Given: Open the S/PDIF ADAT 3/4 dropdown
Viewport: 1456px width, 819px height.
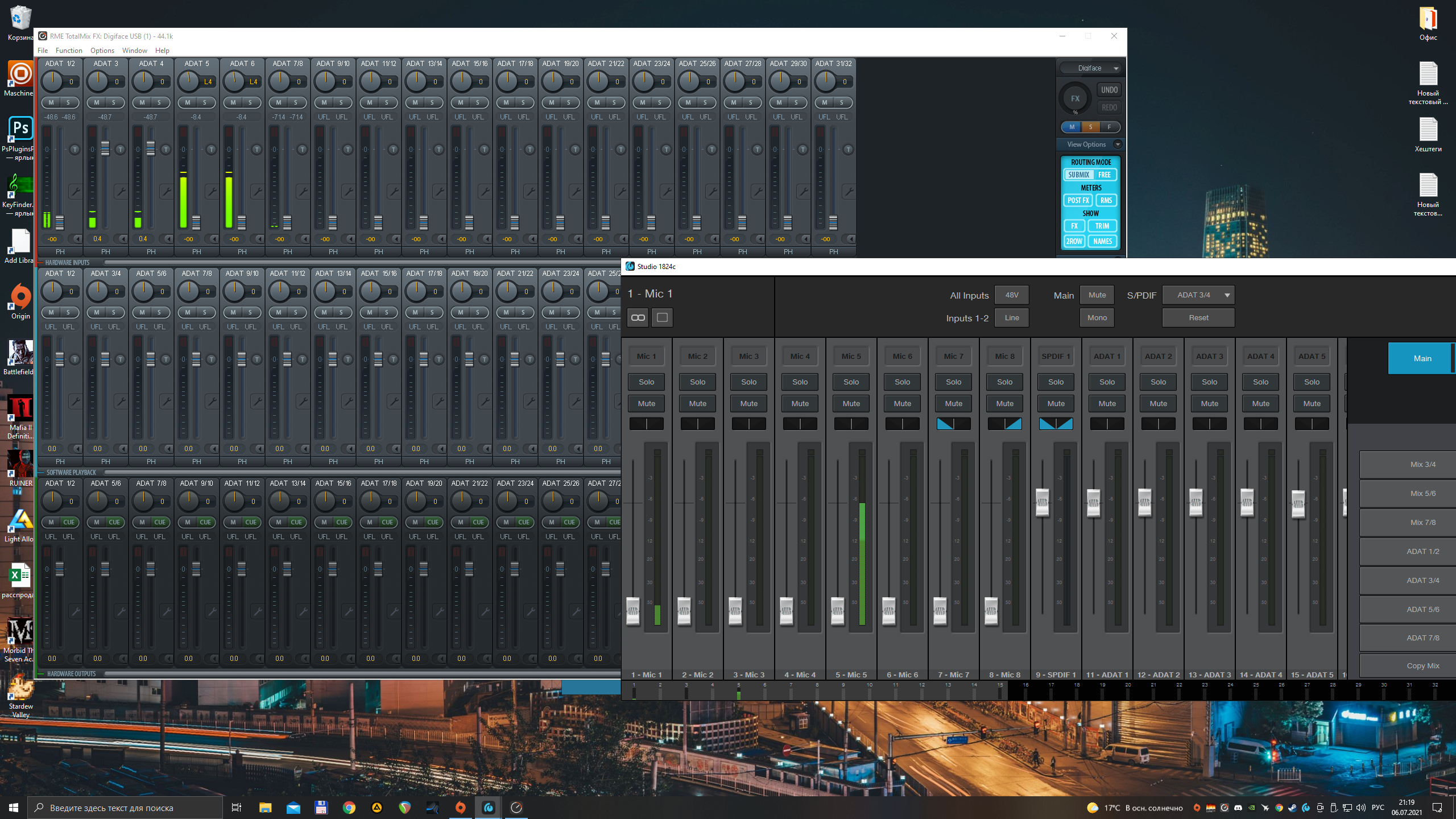Looking at the screenshot, I should tap(1198, 295).
